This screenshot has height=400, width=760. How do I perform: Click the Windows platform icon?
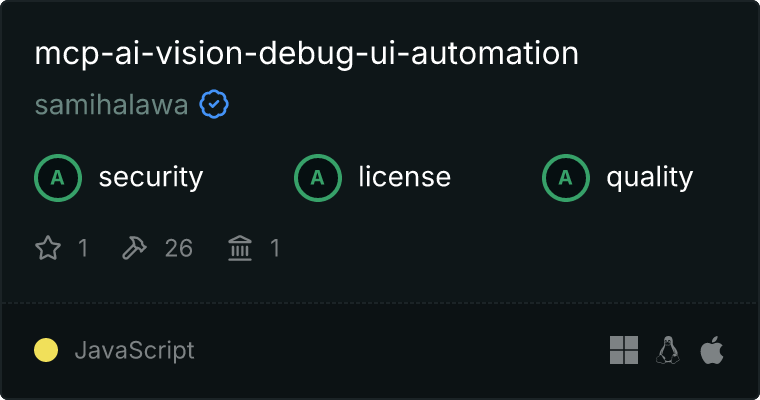624,350
